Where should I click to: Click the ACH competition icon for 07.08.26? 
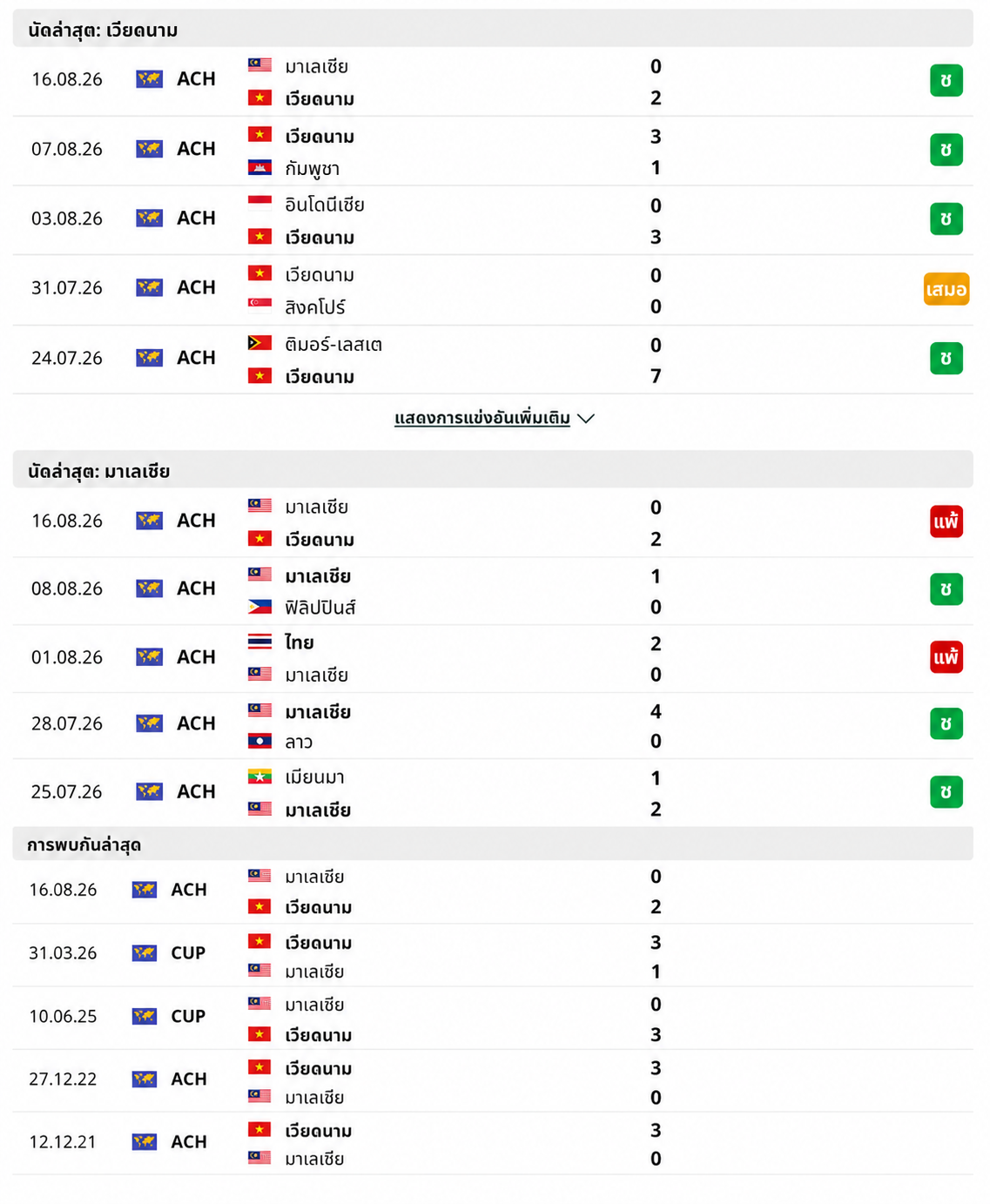click(x=150, y=149)
